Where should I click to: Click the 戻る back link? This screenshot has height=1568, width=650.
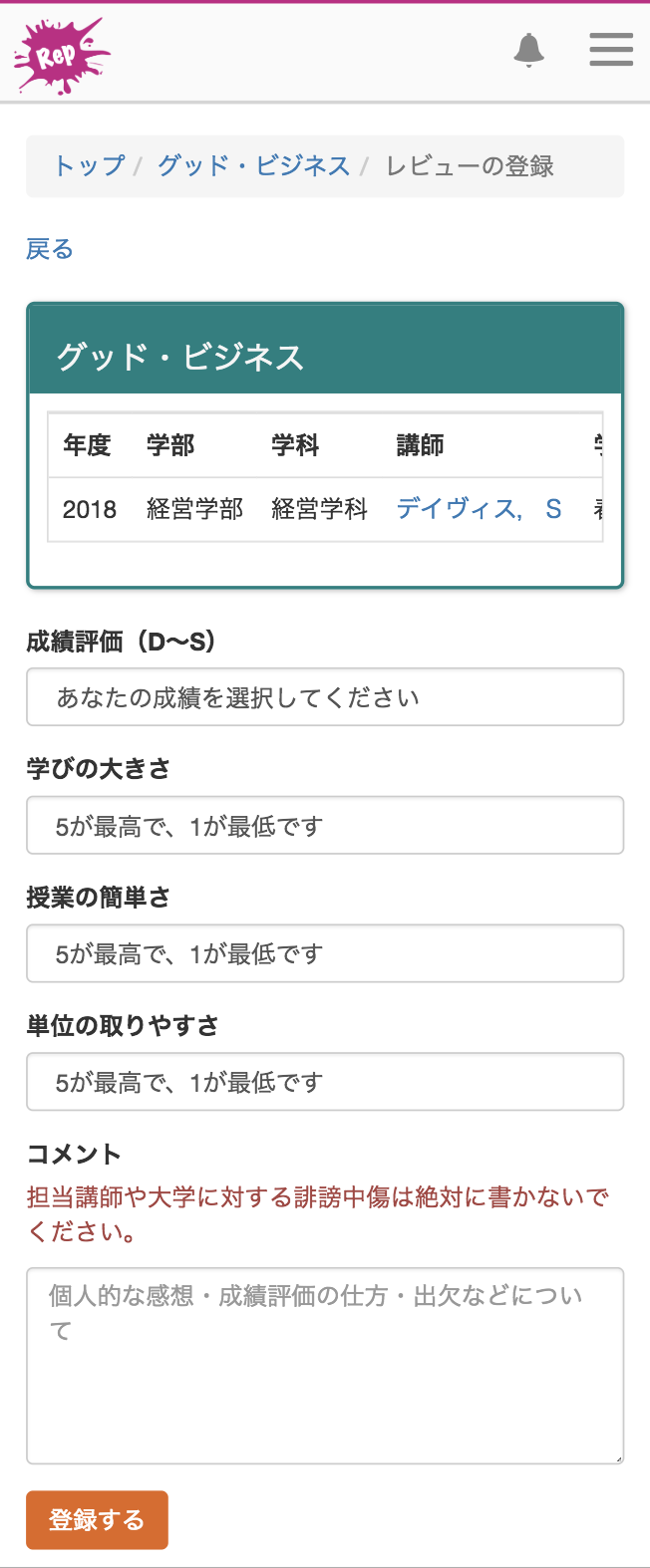51,249
